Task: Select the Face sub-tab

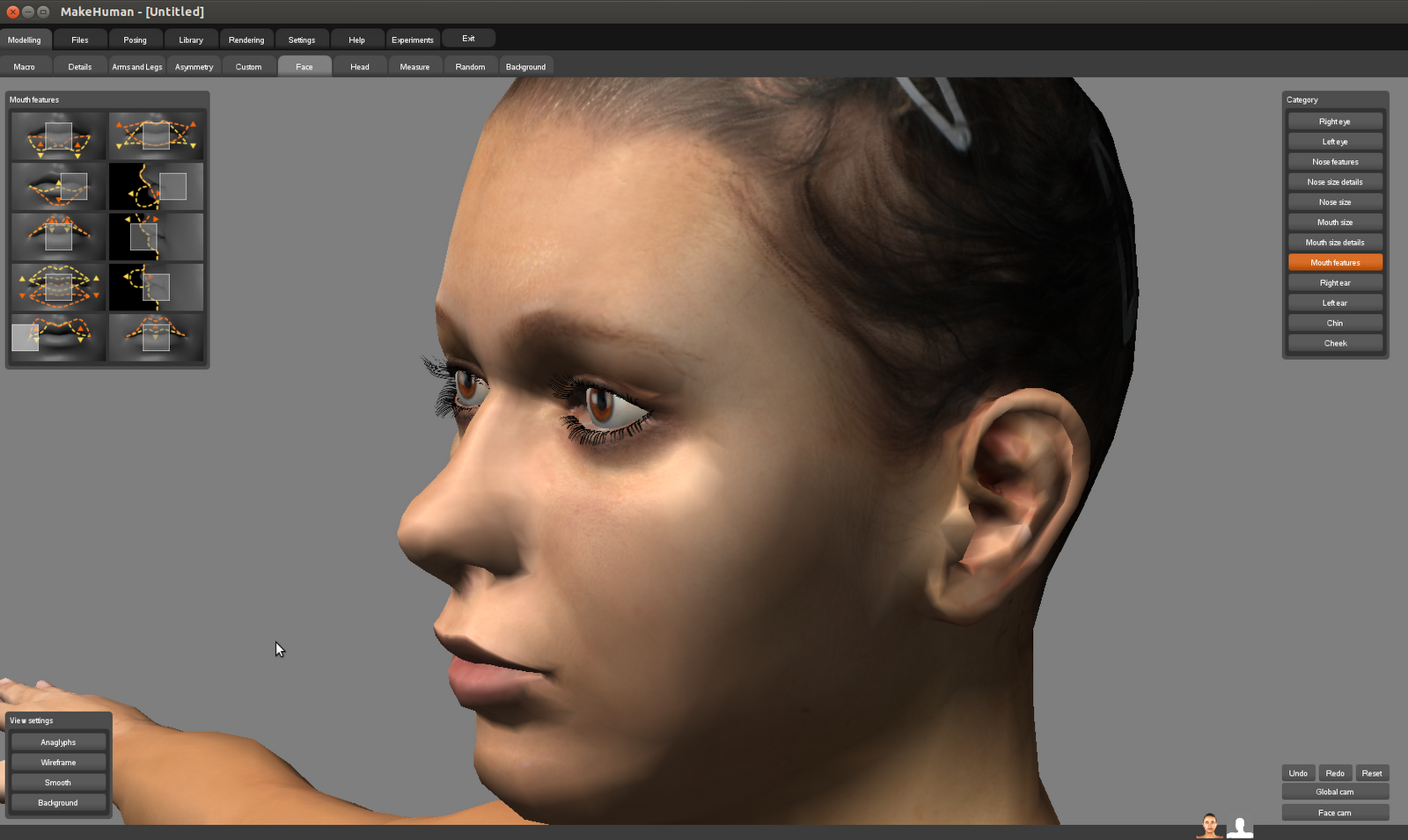Action: click(x=304, y=67)
